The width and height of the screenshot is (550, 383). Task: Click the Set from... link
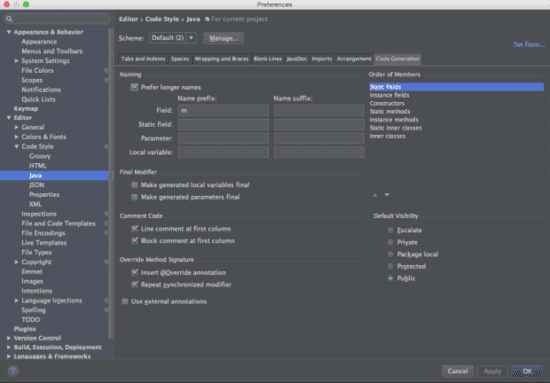pyautogui.click(x=529, y=45)
